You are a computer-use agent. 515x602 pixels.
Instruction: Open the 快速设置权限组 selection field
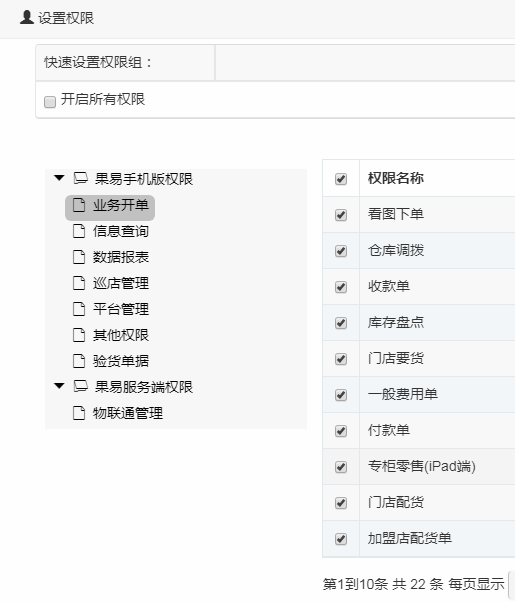click(365, 63)
